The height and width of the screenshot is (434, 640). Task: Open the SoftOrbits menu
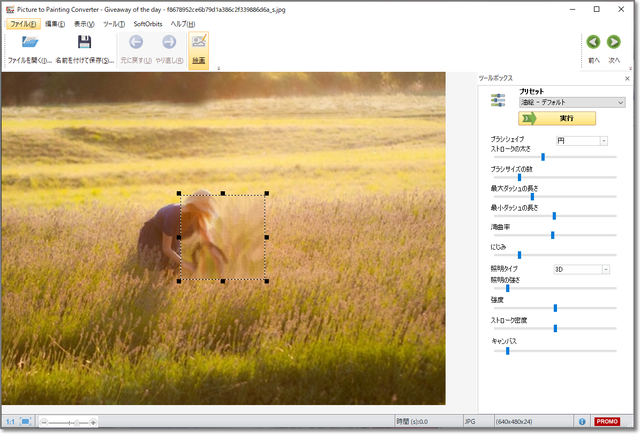(x=148, y=23)
